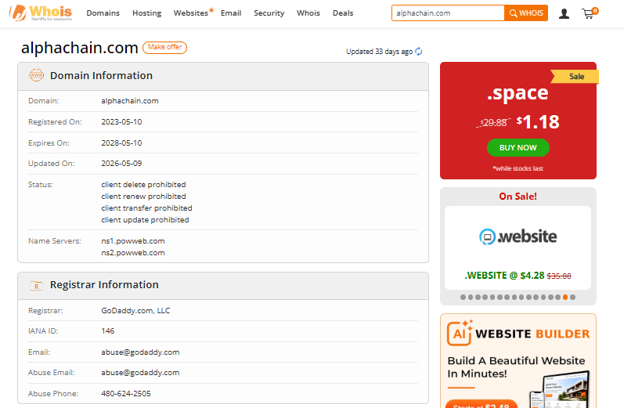The width and height of the screenshot is (624, 408).
Task: Select the first carousel dot
Action: 463,297
